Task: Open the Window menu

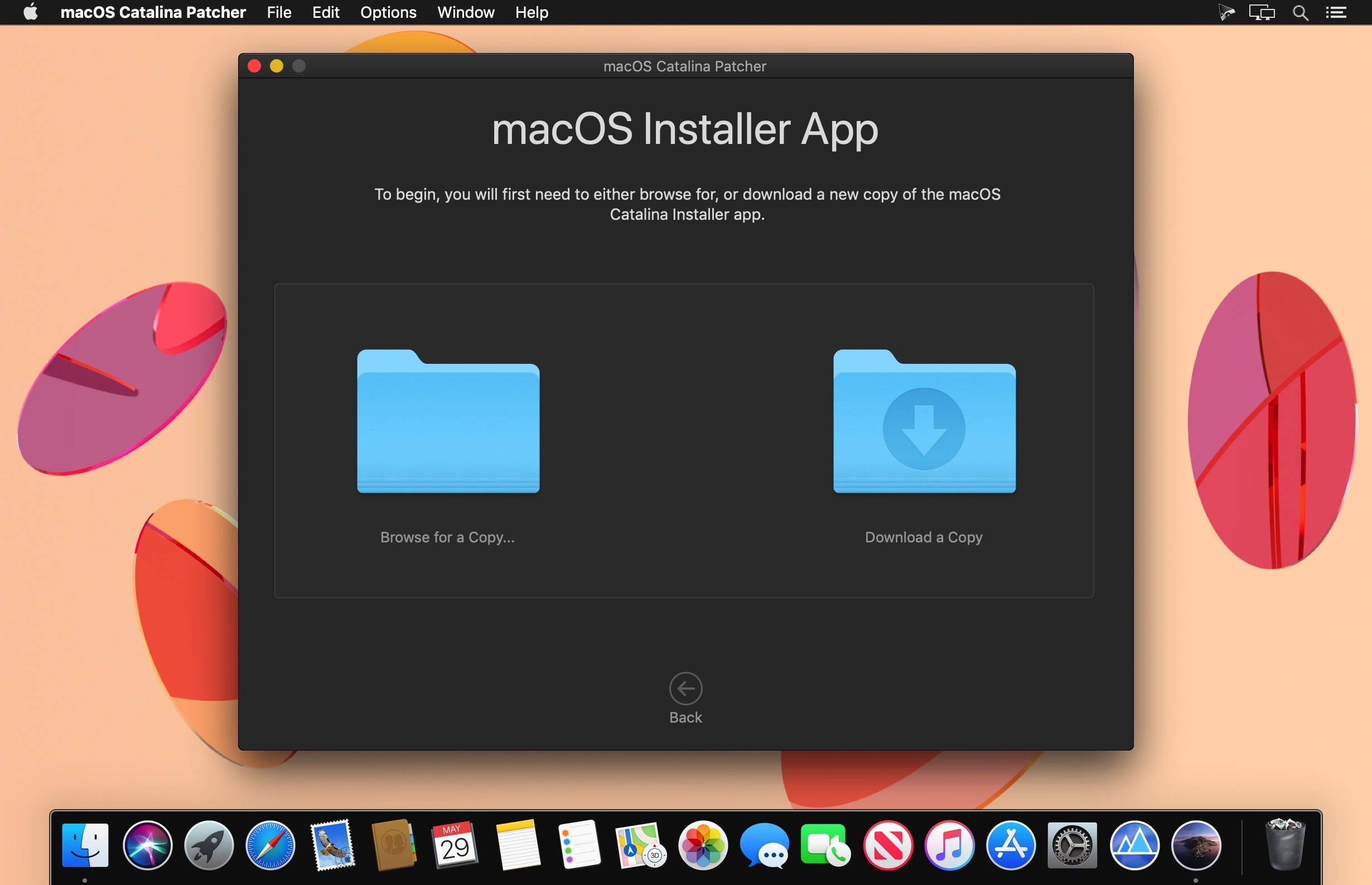Action: (466, 12)
